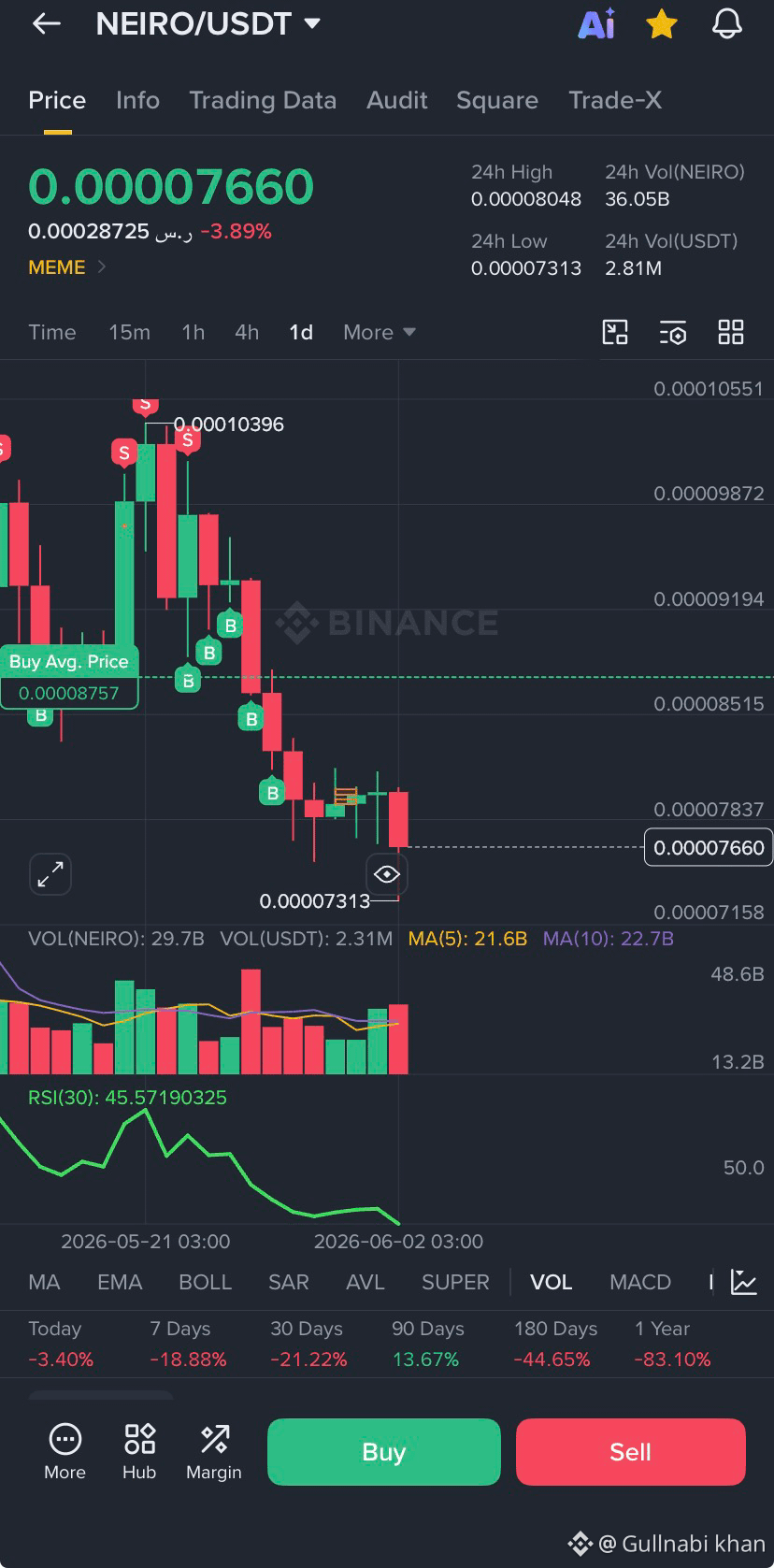Toggle the chart eye visibility icon
Image resolution: width=774 pixels, height=1568 pixels.
point(386,874)
